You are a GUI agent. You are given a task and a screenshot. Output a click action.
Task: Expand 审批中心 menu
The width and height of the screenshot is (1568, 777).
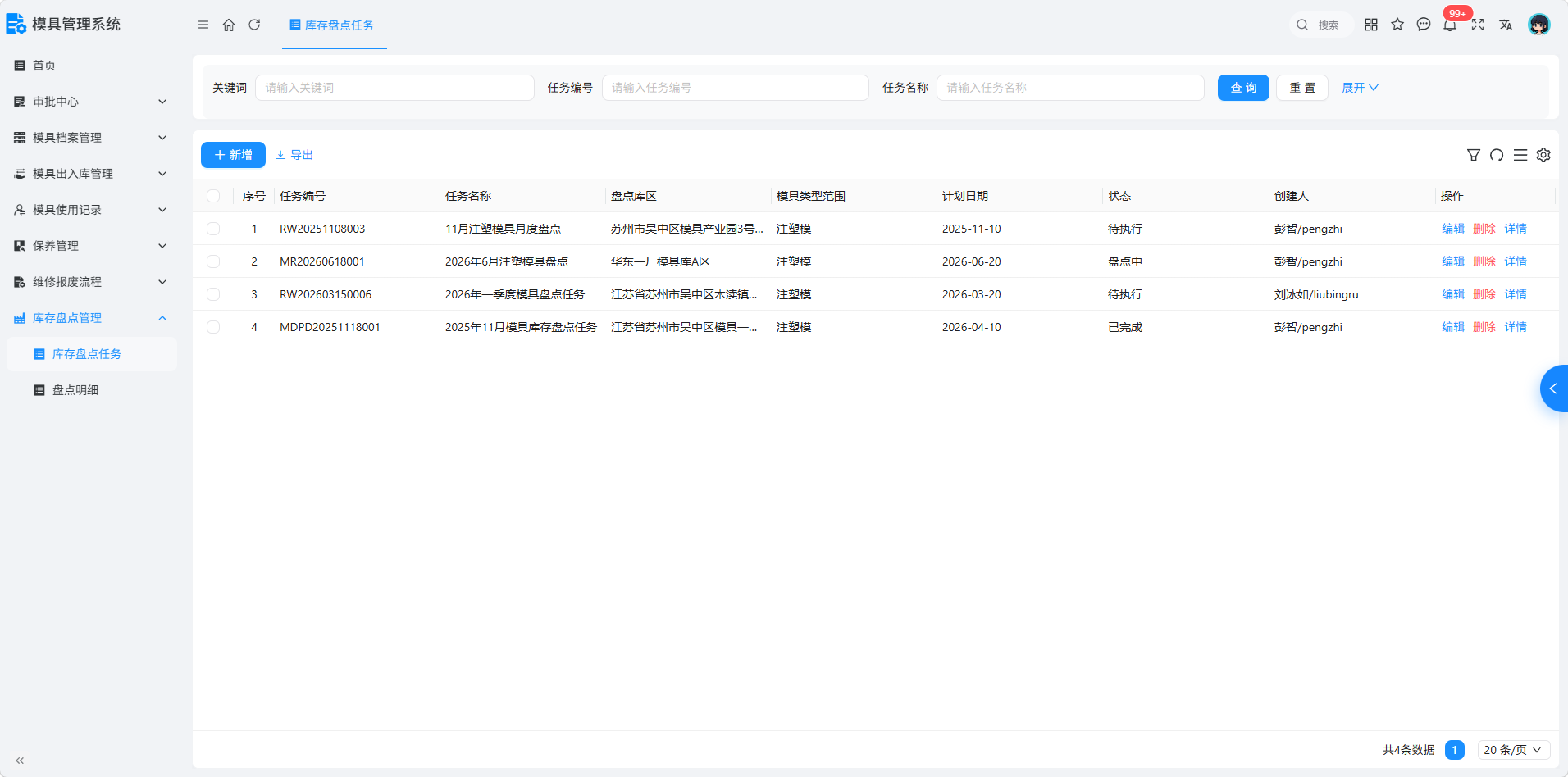pos(92,102)
